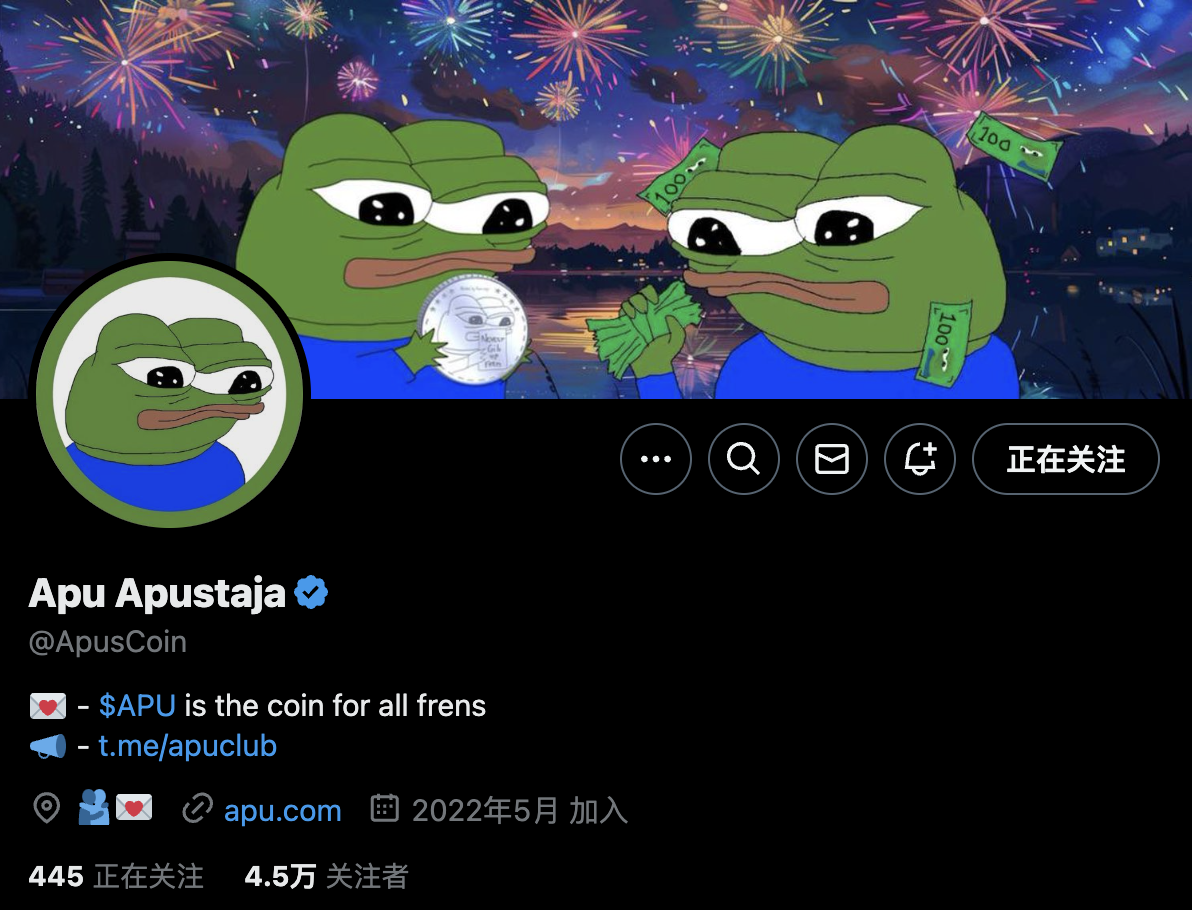Open the three-dot more options menu
The height and width of the screenshot is (910, 1192).
(x=655, y=459)
